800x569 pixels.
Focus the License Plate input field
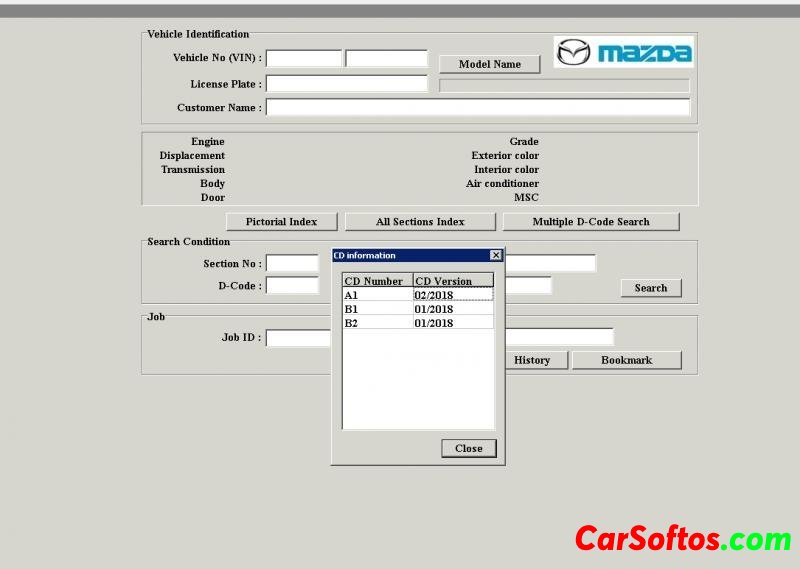(346, 84)
